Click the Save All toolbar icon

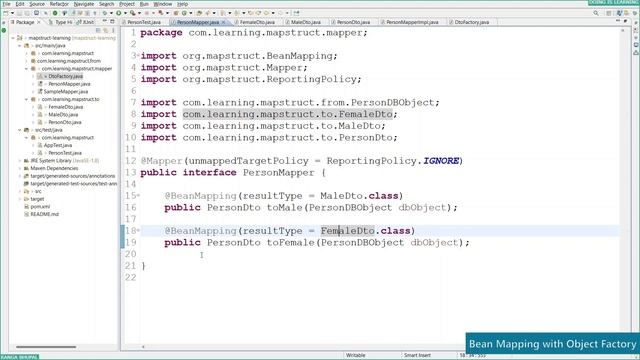tap(27, 13)
